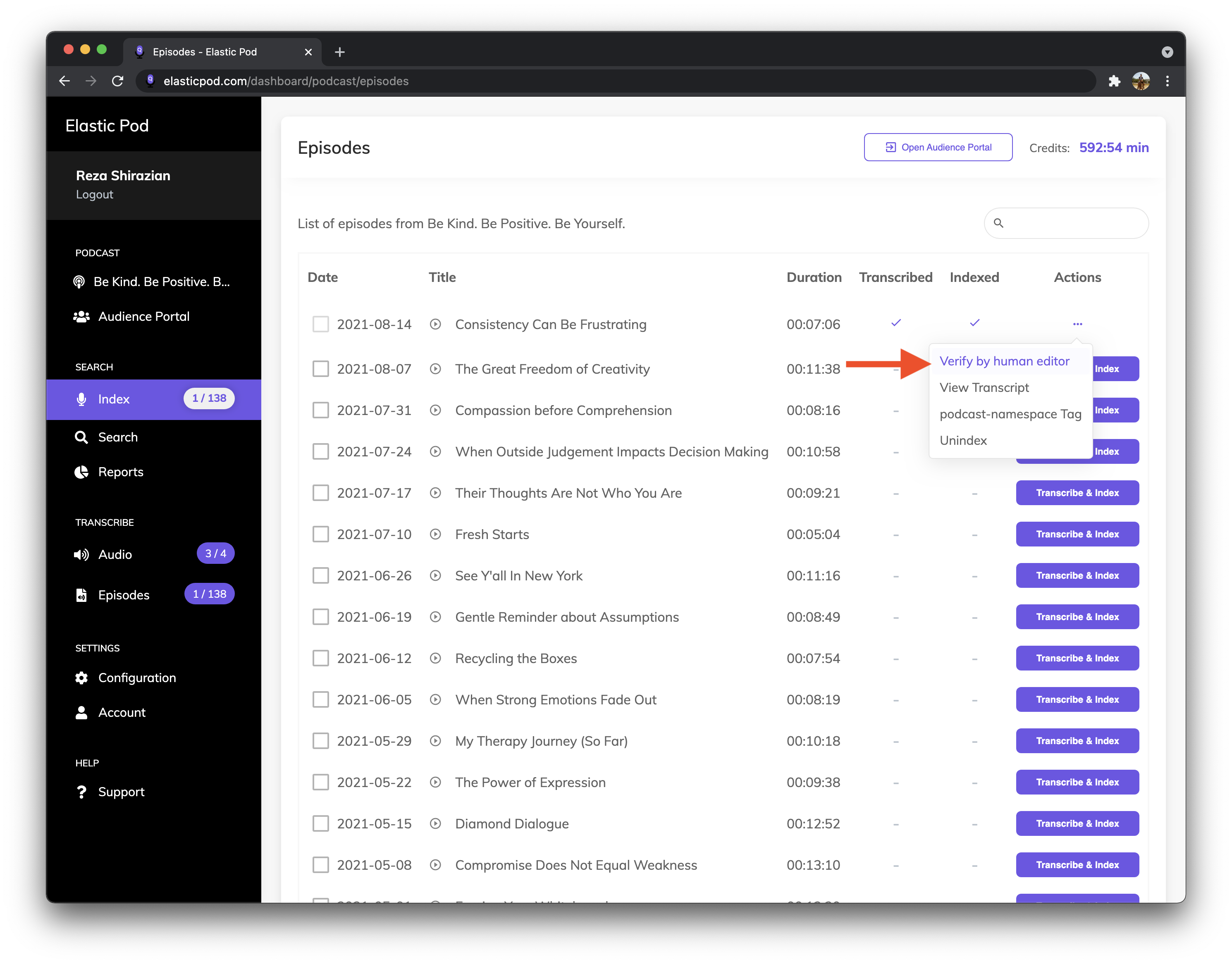Go to the Index sidebar item
This screenshot has height=964, width=1232.
[x=153, y=399]
